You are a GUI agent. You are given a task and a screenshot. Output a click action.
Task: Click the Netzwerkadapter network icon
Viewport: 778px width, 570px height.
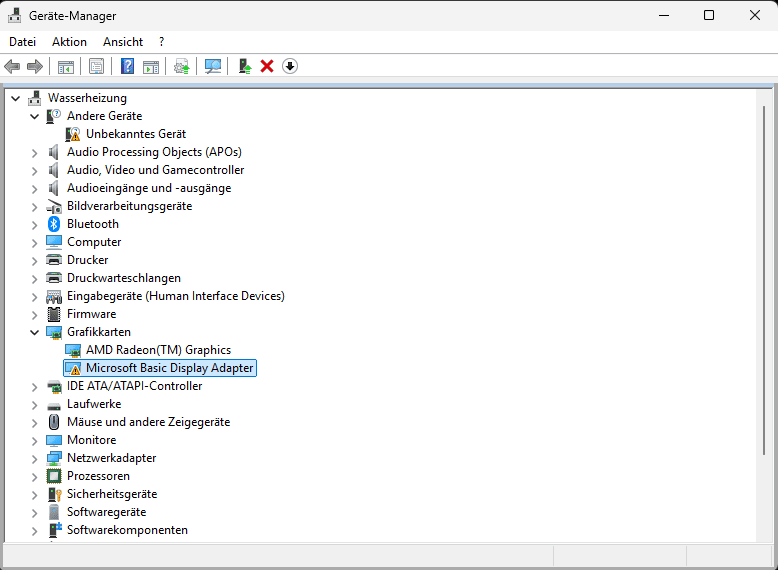pyautogui.click(x=54, y=458)
